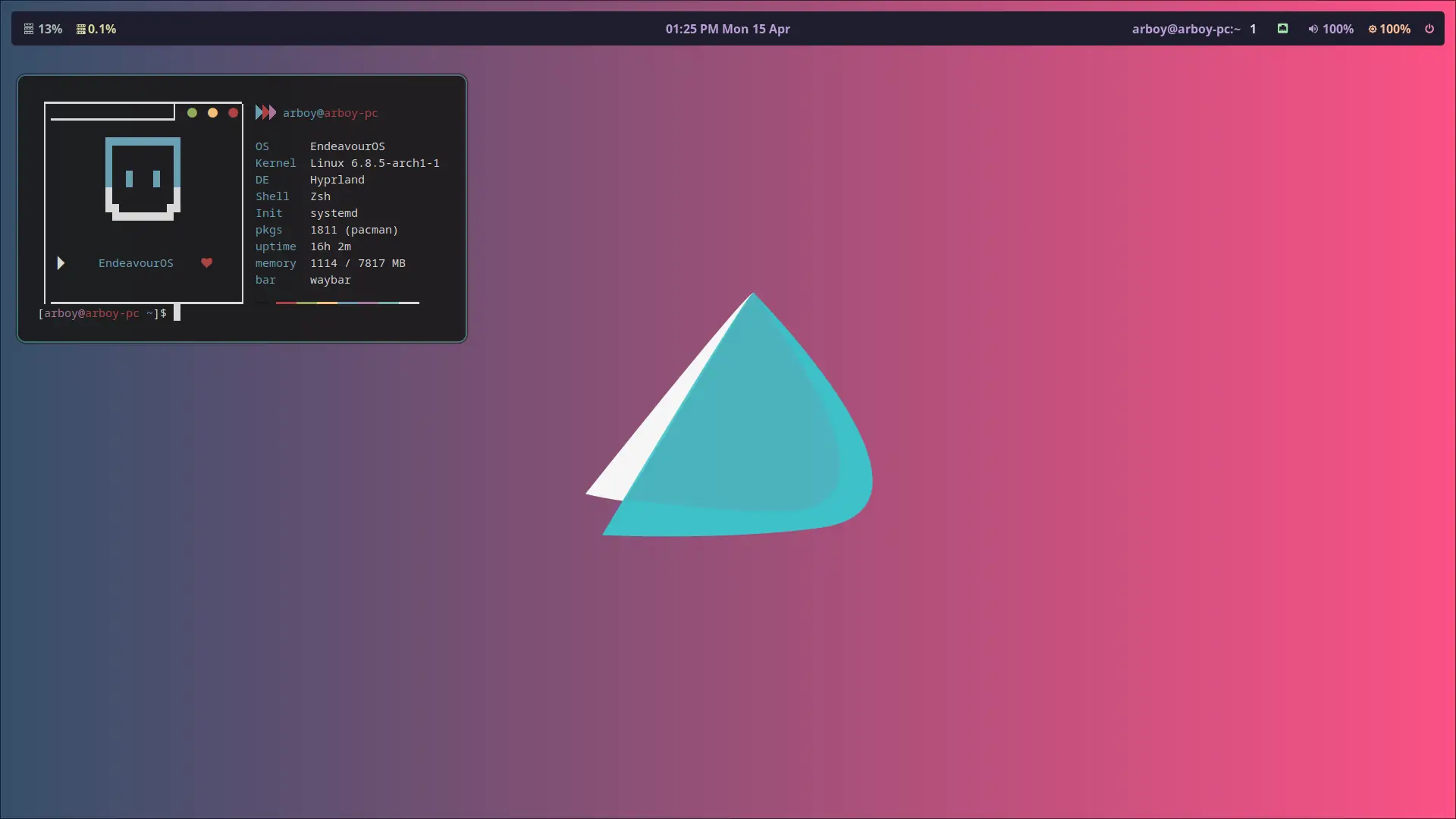Click the terminal prompt cursor
Viewport: 1456px width, 819px height.
pos(177,312)
